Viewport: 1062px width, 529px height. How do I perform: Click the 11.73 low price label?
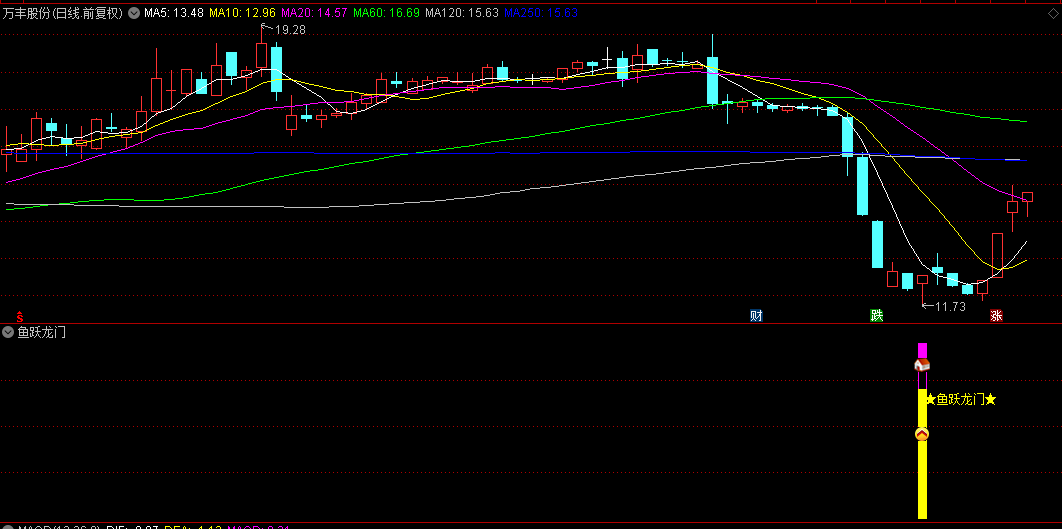950,306
